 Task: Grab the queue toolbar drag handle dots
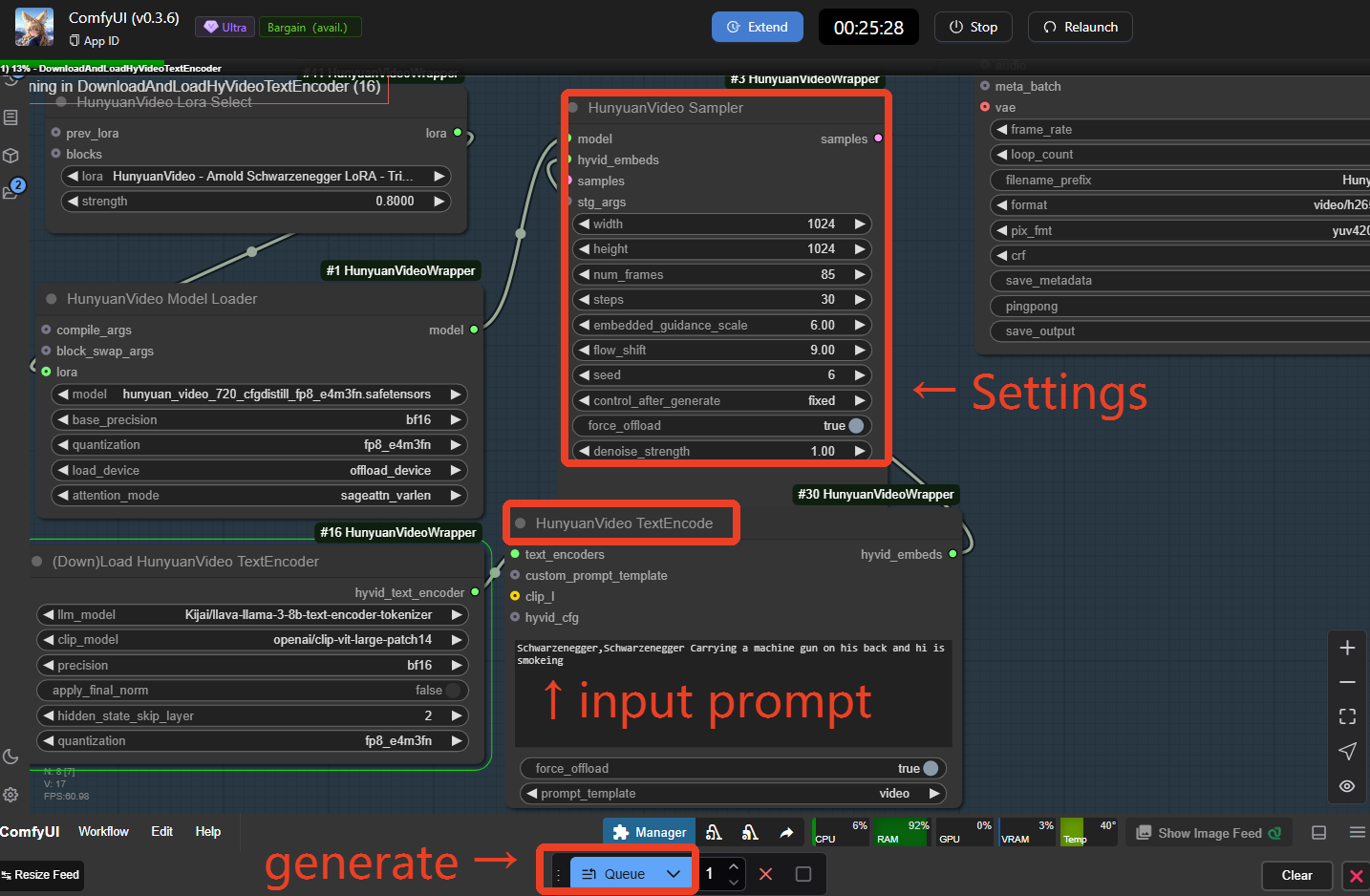(559, 874)
